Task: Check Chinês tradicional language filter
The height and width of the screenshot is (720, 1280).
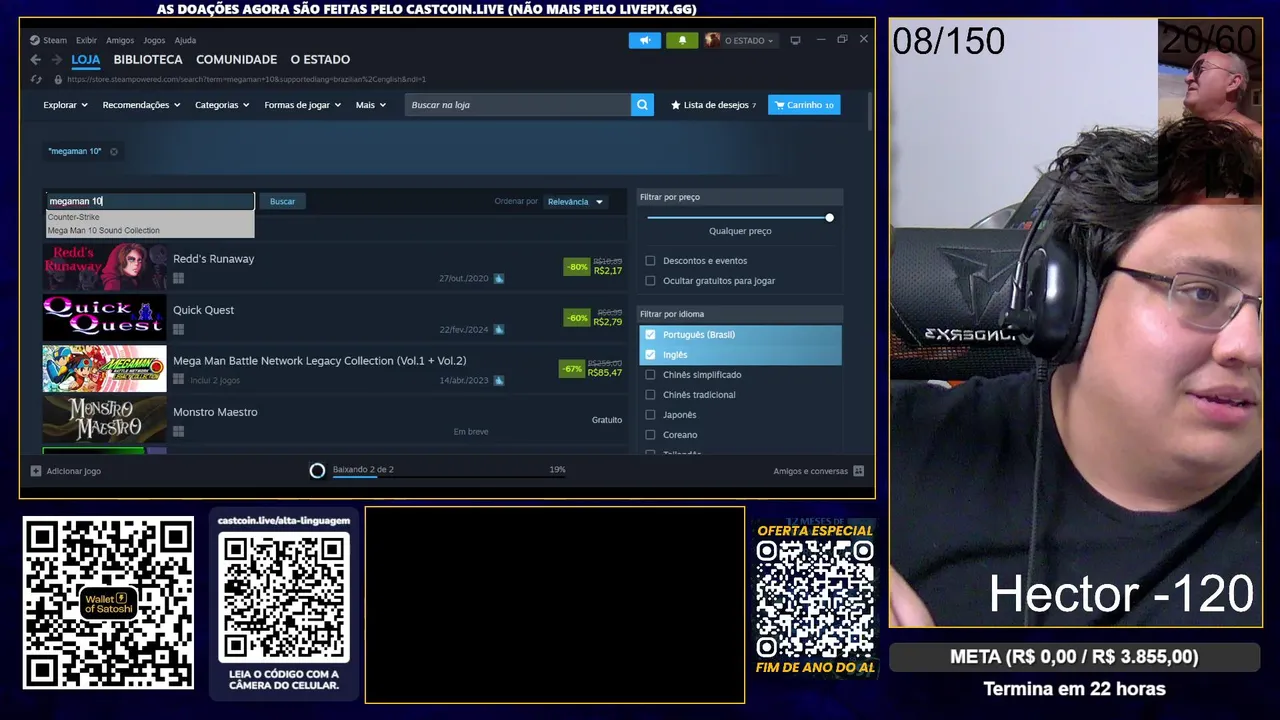Action: point(650,395)
